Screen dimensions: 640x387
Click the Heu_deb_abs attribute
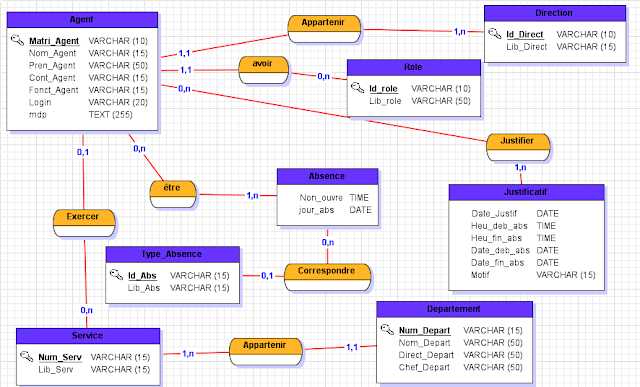499,226
